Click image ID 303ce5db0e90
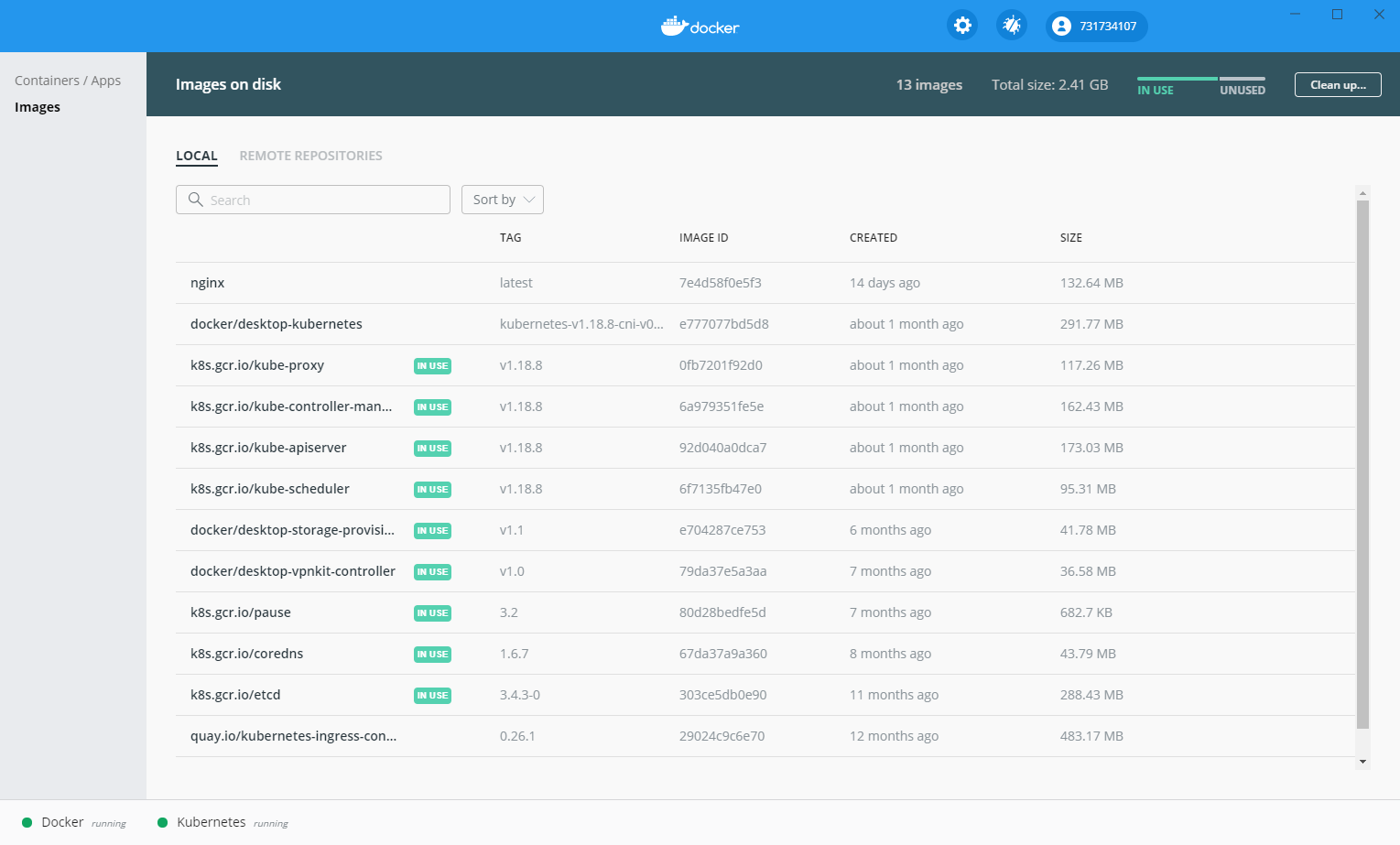The height and width of the screenshot is (845, 1400). pos(723,695)
